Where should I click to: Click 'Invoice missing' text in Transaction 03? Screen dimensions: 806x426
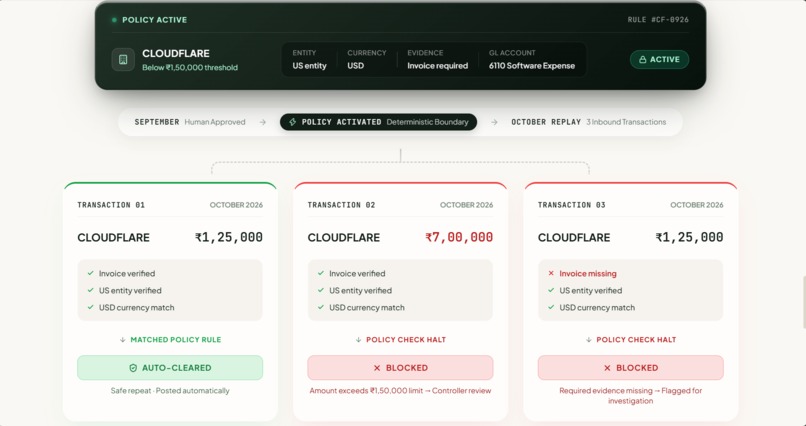pos(588,273)
